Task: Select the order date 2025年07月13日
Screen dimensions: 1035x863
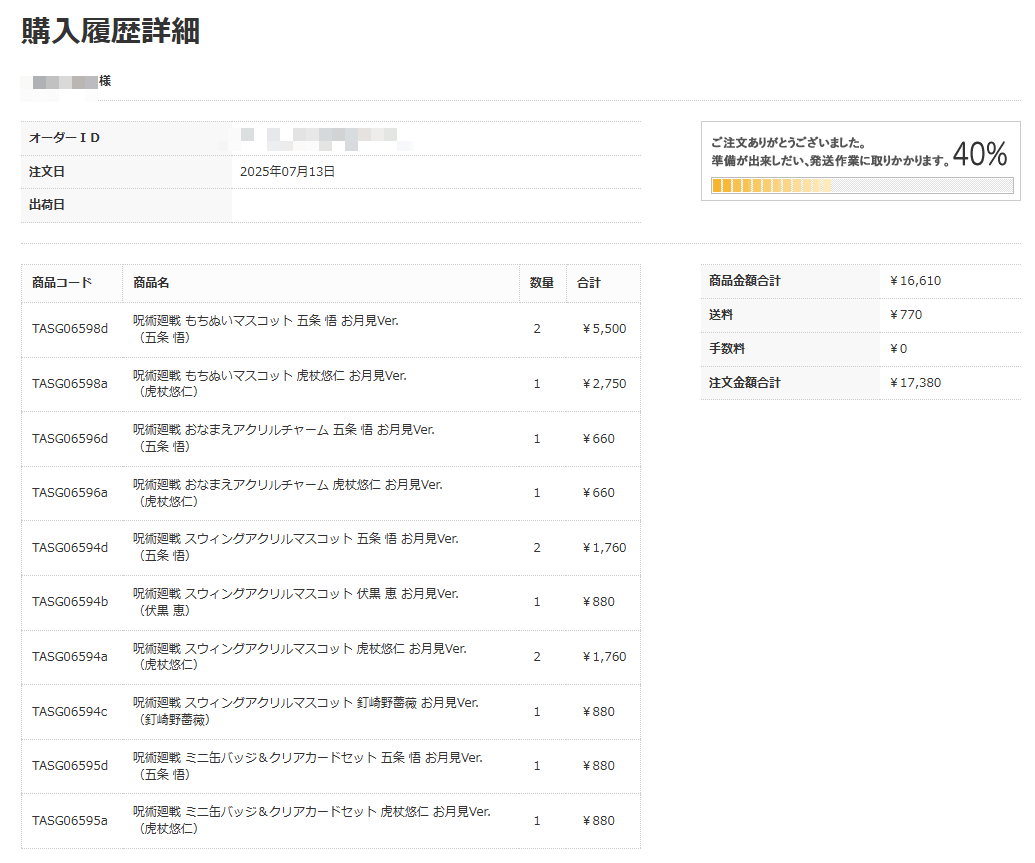Action: coord(287,172)
